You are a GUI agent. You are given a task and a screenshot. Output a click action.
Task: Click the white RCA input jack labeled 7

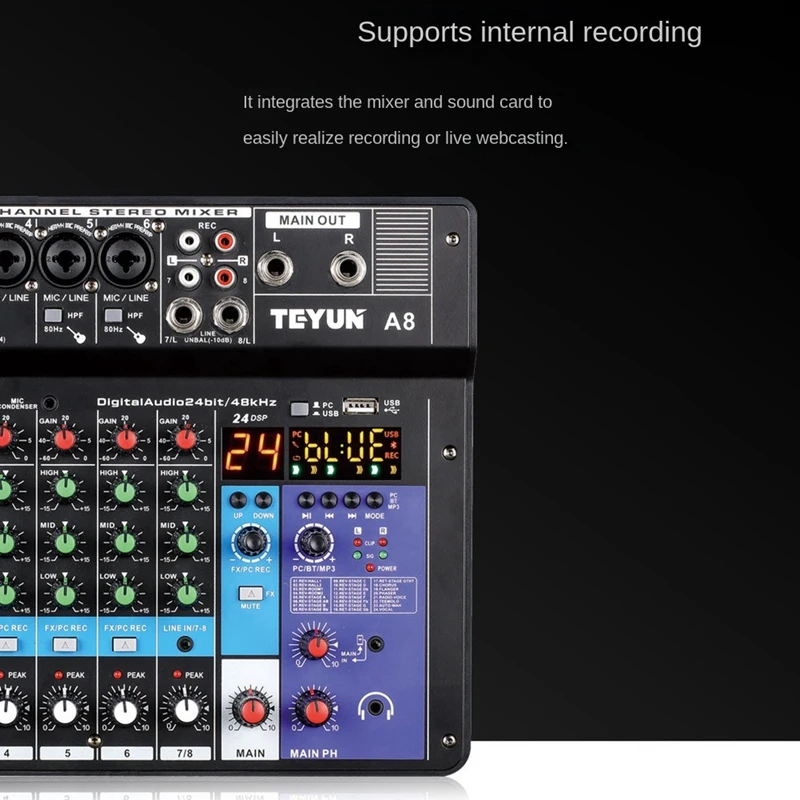tap(189, 278)
